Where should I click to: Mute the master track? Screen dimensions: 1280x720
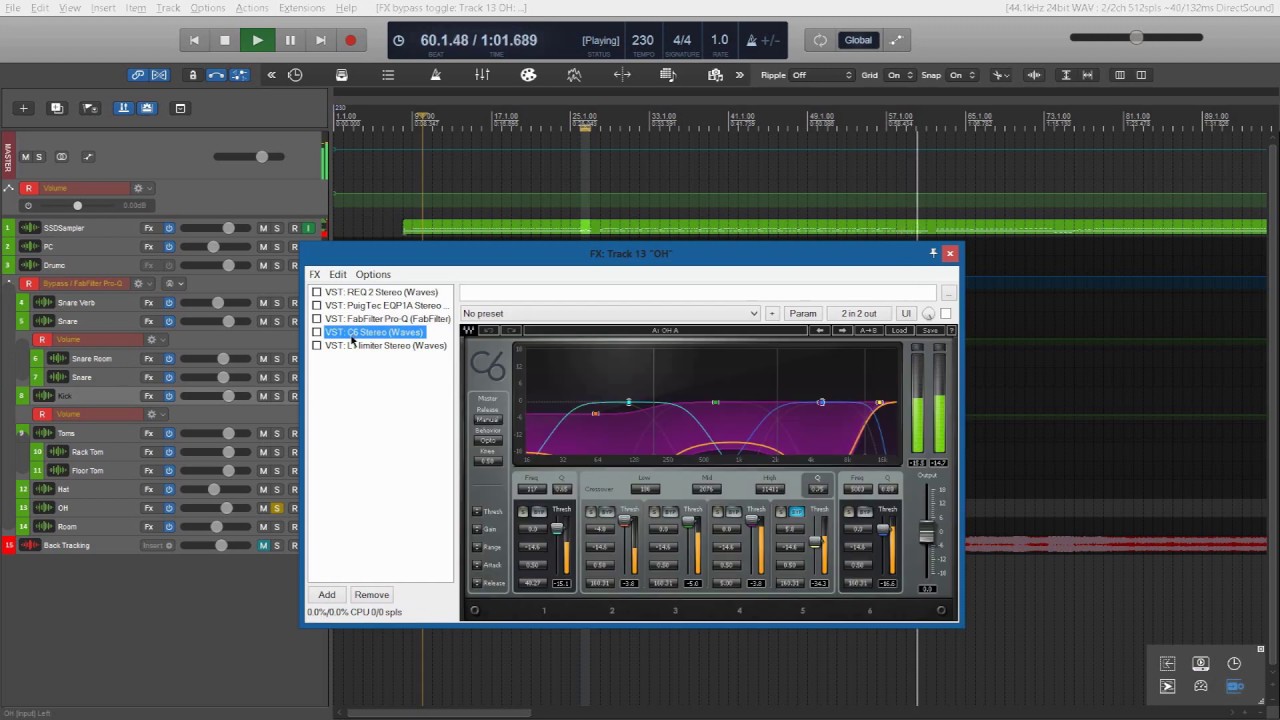pos(26,157)
